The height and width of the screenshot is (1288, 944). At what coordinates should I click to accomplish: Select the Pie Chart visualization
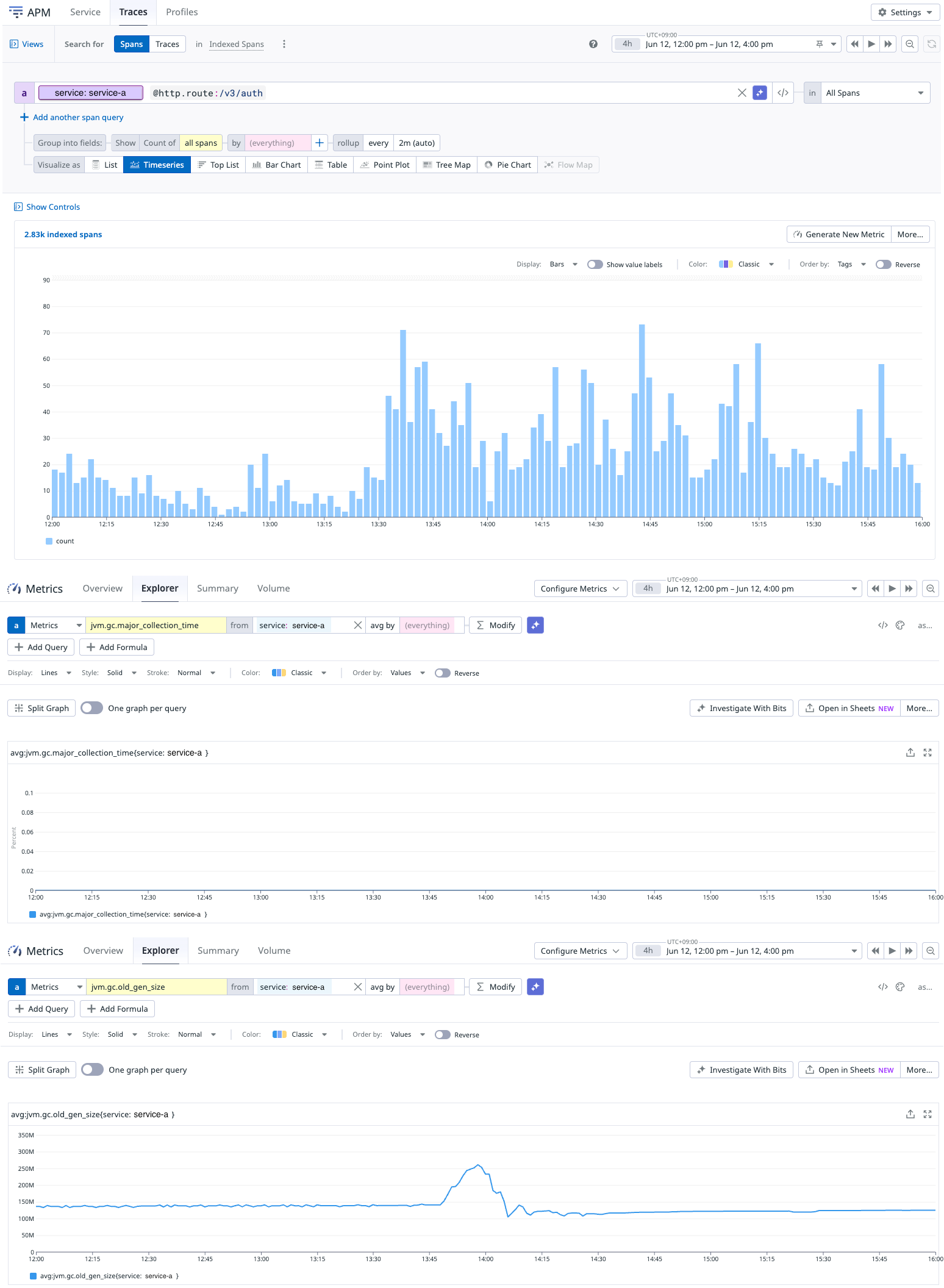click(x=507, y=165)
